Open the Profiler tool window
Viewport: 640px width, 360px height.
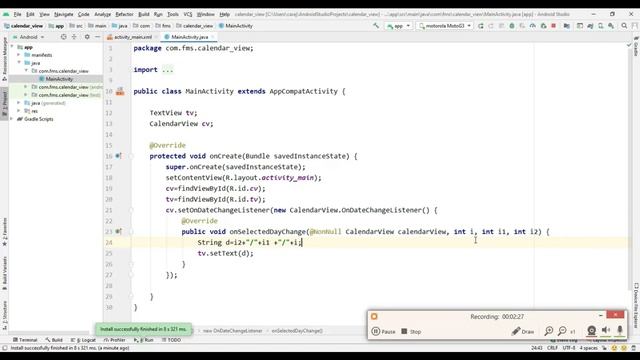[114, 340]
